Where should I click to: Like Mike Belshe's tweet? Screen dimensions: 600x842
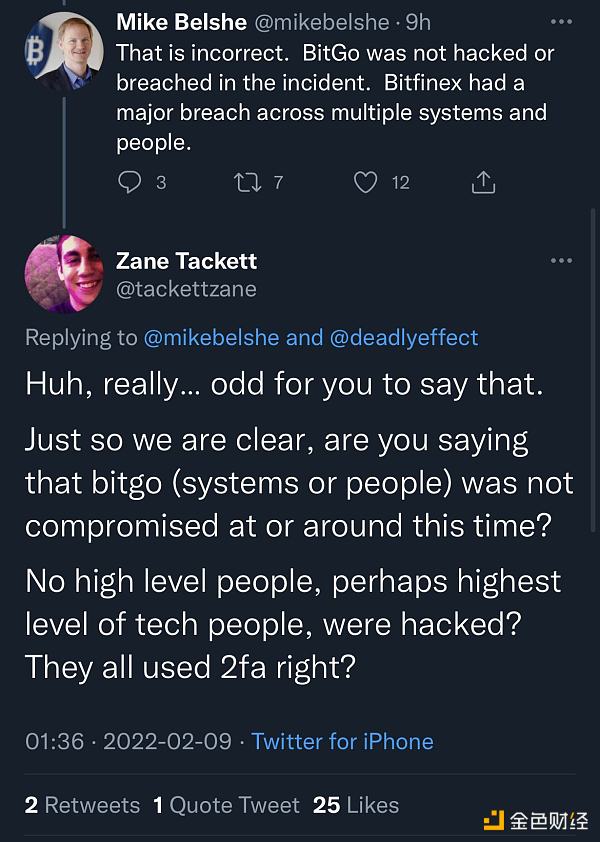click(x=367, y=182)
